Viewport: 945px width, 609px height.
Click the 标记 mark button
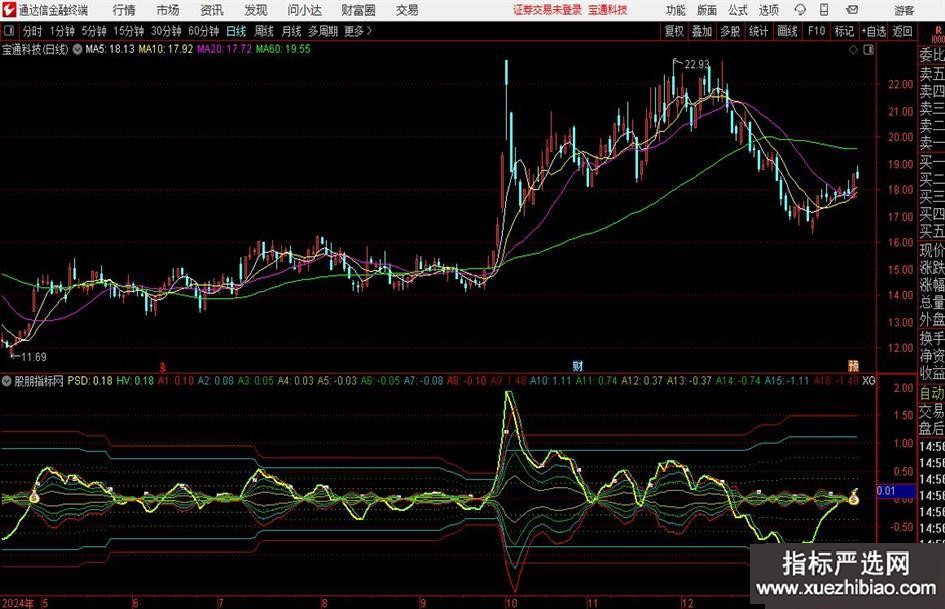(x=844, y=31)
